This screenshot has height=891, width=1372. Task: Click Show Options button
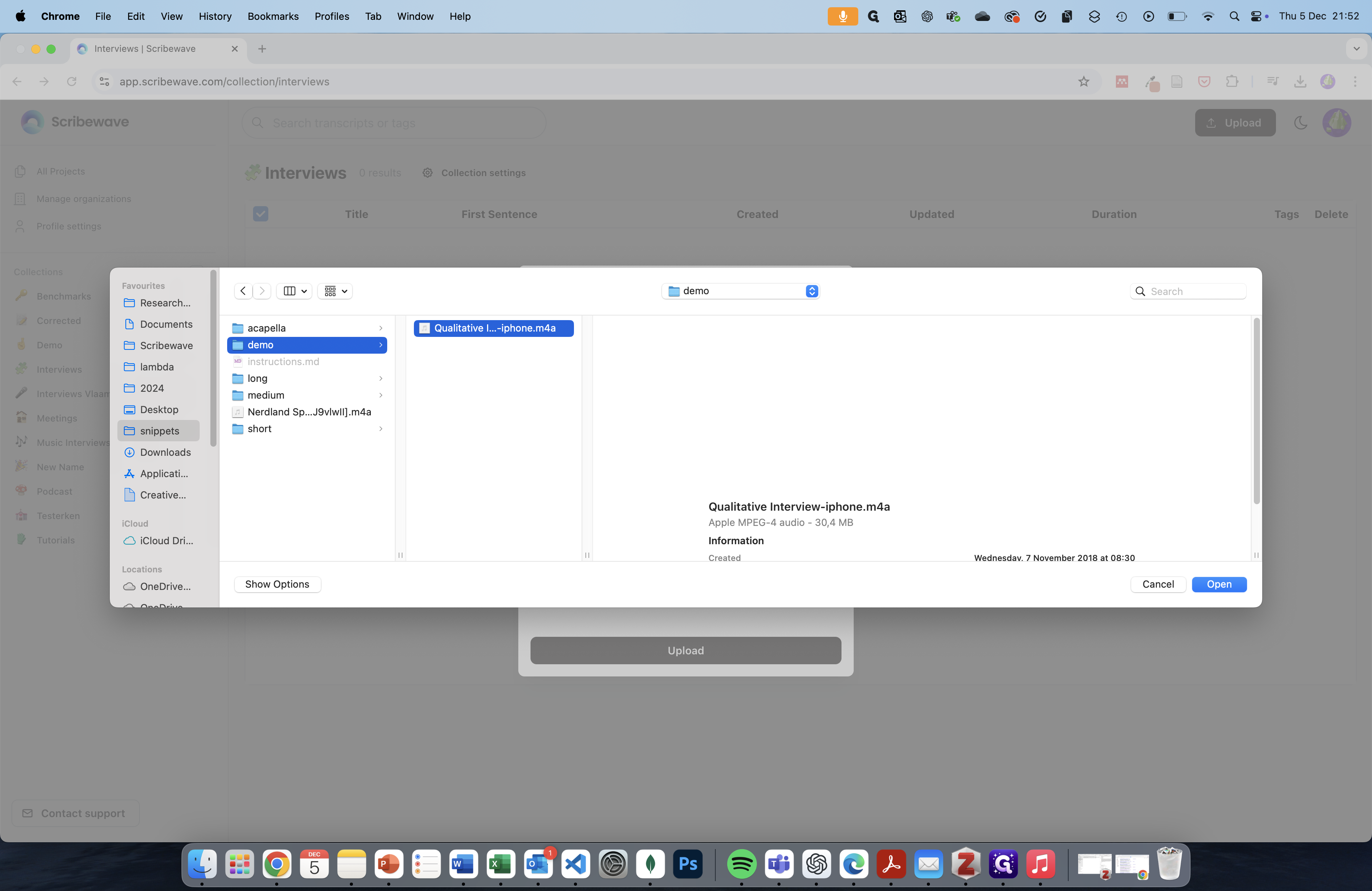277,584
